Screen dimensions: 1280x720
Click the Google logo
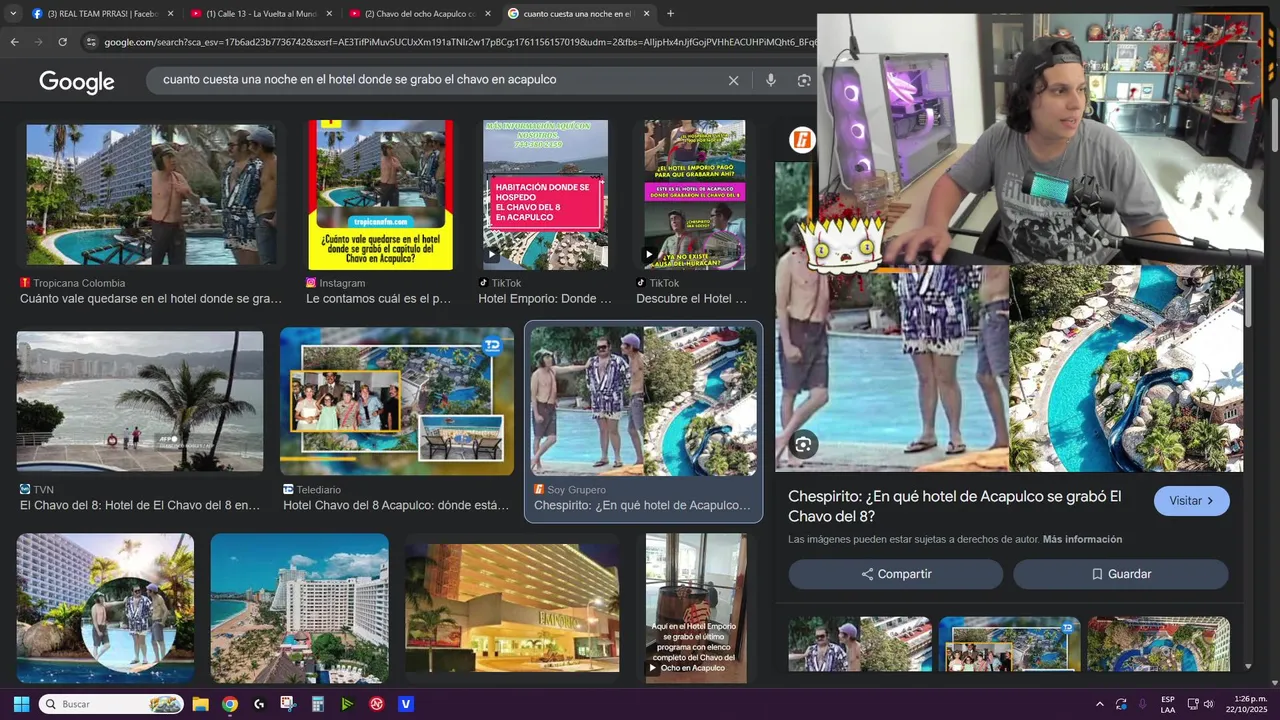click(77, 81)
